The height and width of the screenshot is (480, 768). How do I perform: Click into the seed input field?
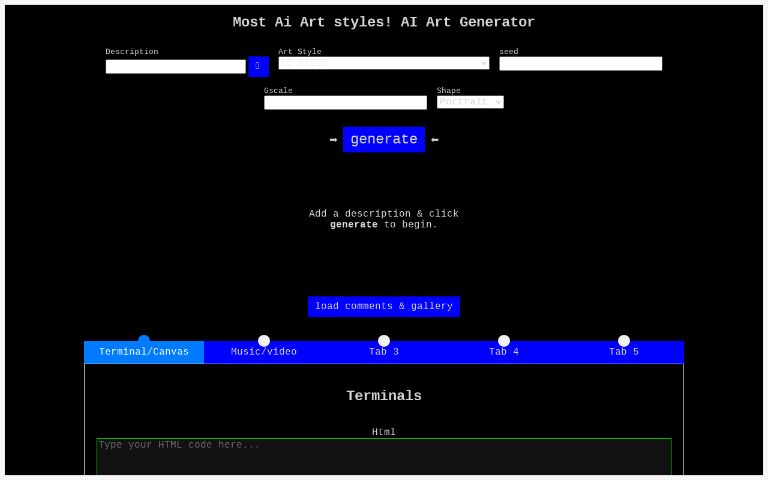point(580,64)
